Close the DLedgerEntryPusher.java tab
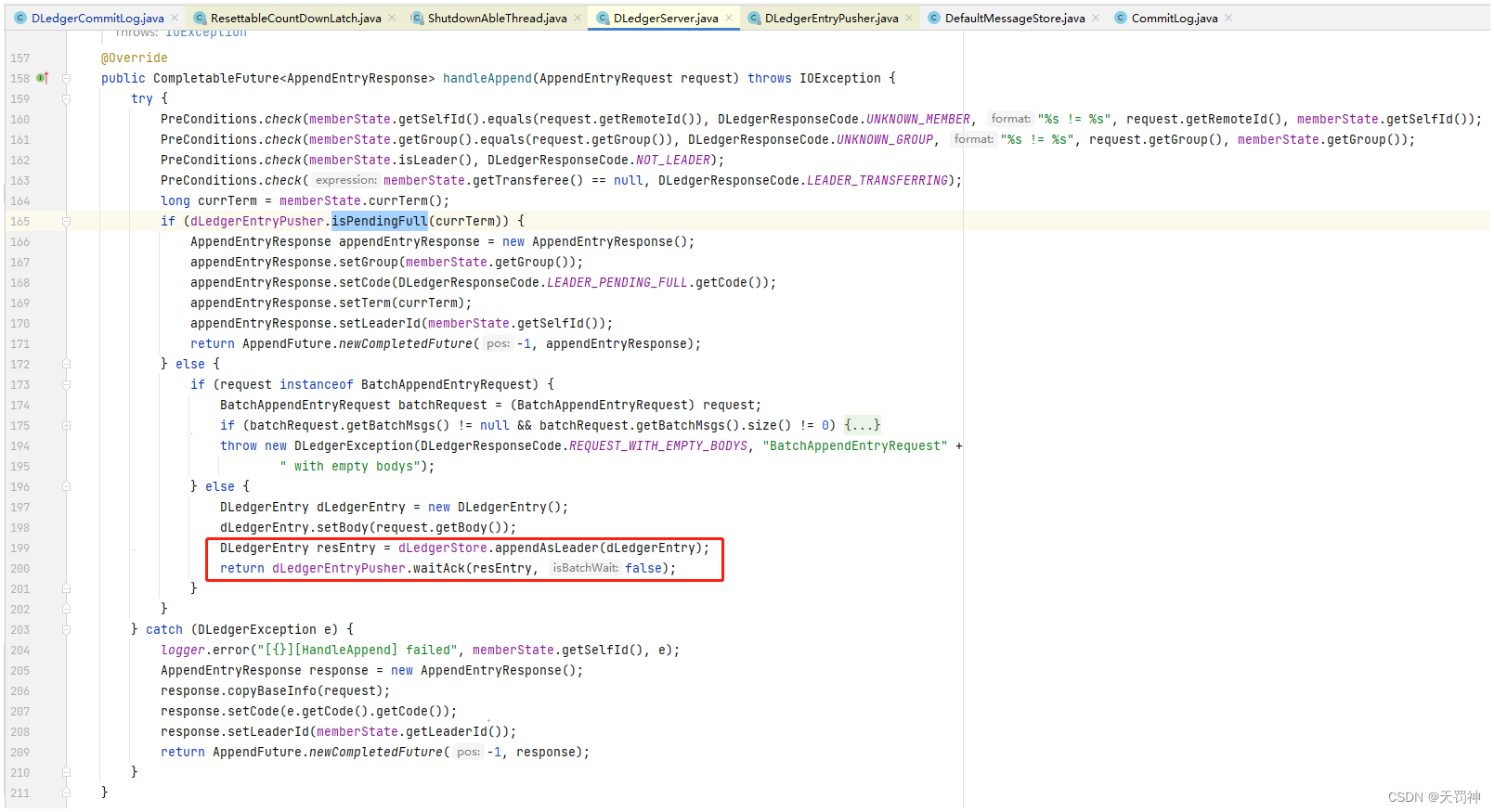The image size is (1494, 812). click(x=909, y=18)
